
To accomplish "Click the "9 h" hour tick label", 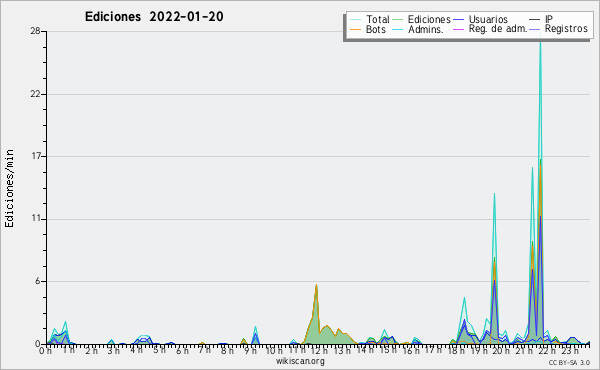I will click(x=250, y=350).
